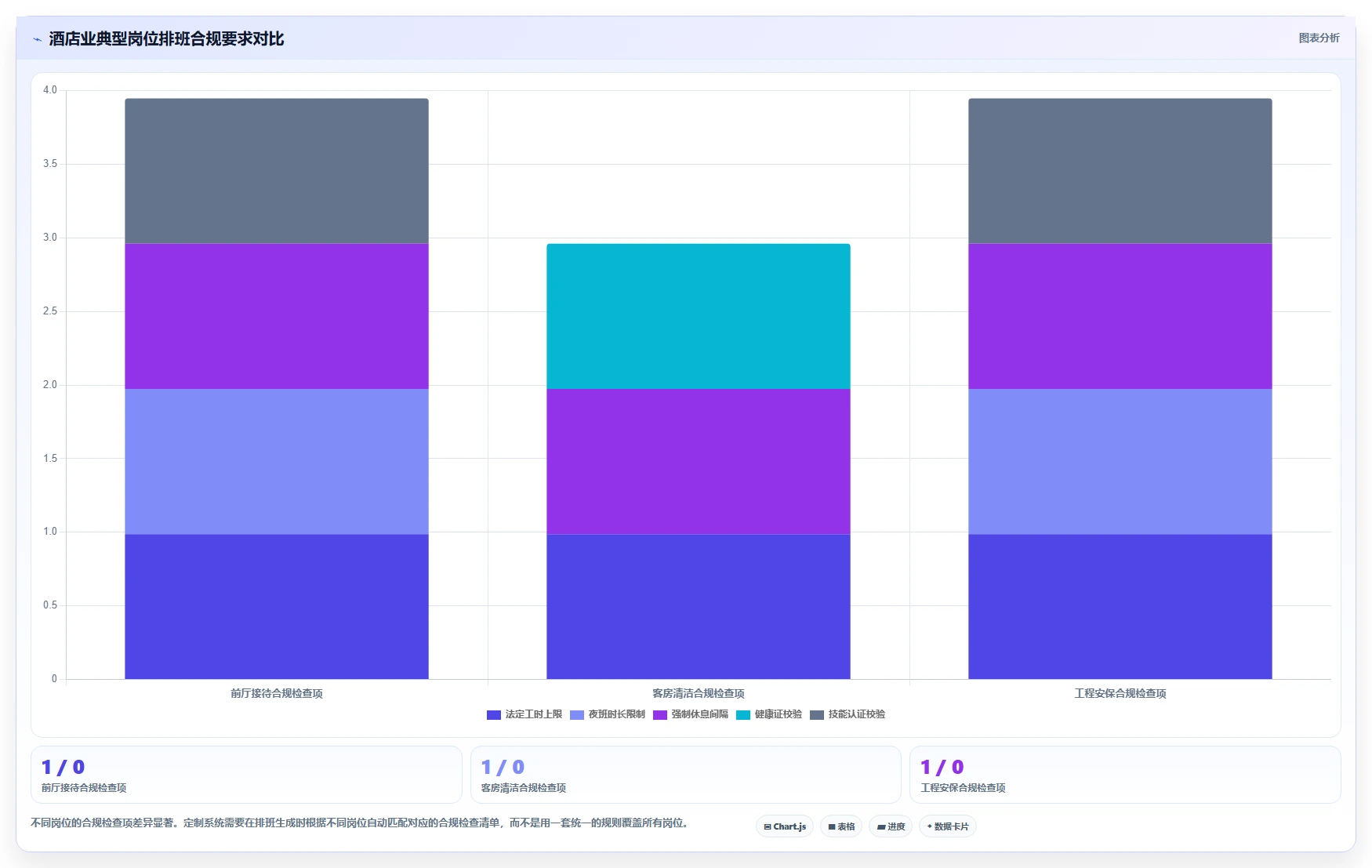
Task: Toggle the 强制休息间隔 legend series
Action: [691, 714]
